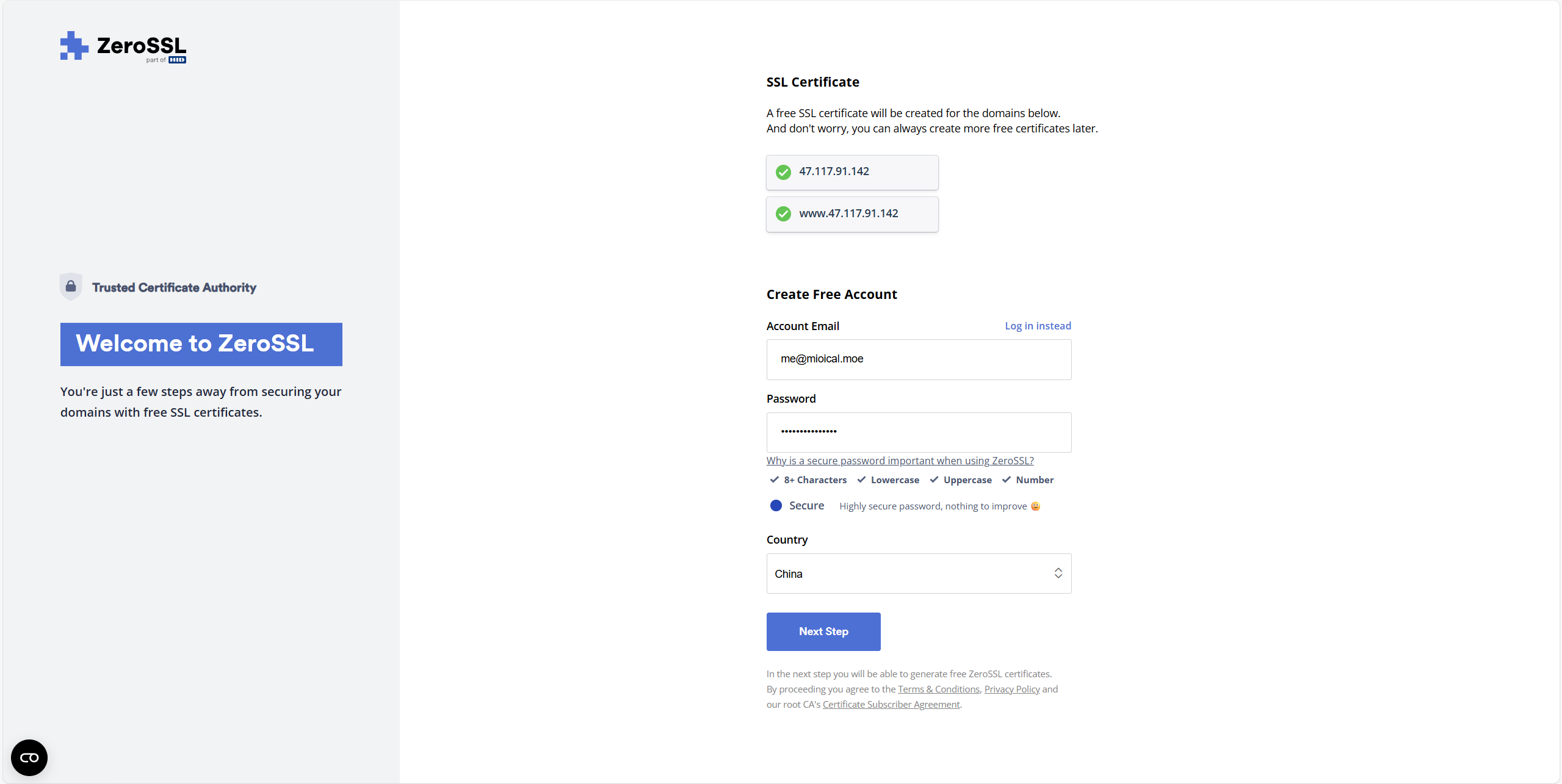Open the chat widget bubble

(29, 757)
